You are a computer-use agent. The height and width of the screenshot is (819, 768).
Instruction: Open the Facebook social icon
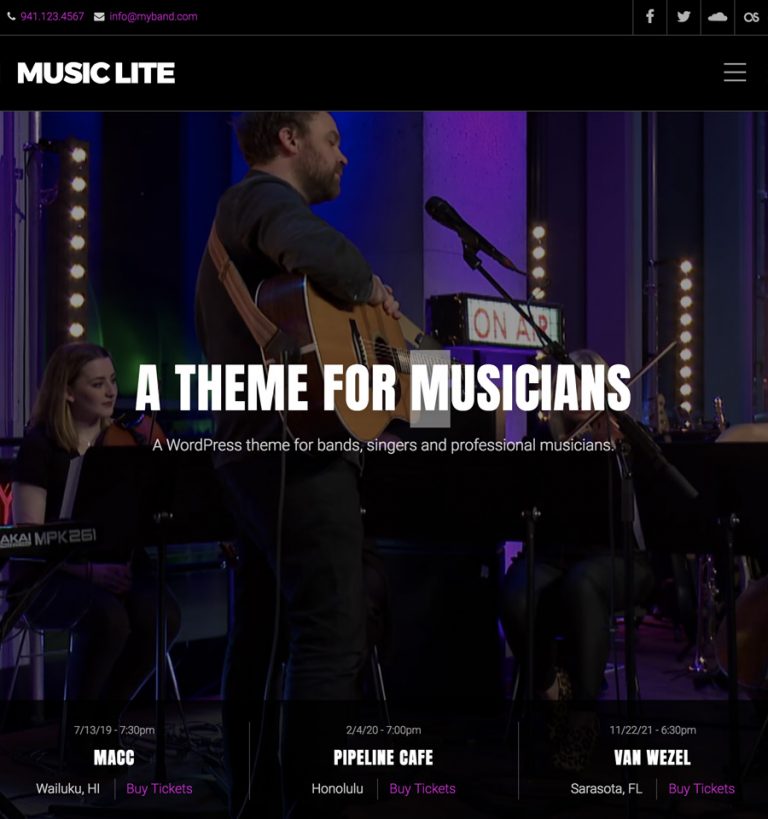tap(650, 17)
